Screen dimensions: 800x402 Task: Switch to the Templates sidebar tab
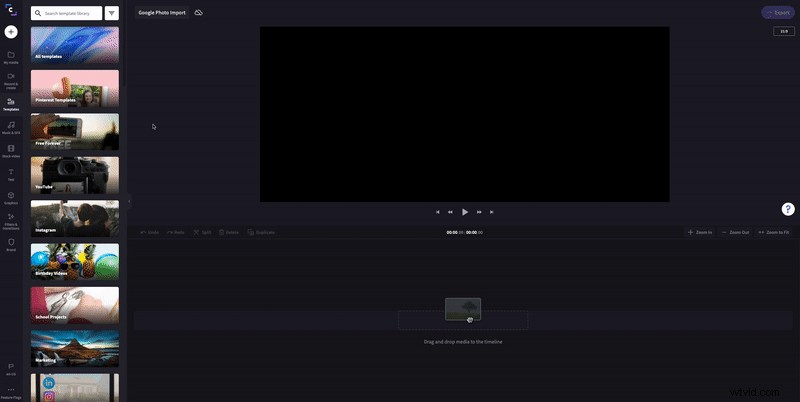tap(11, 103)
